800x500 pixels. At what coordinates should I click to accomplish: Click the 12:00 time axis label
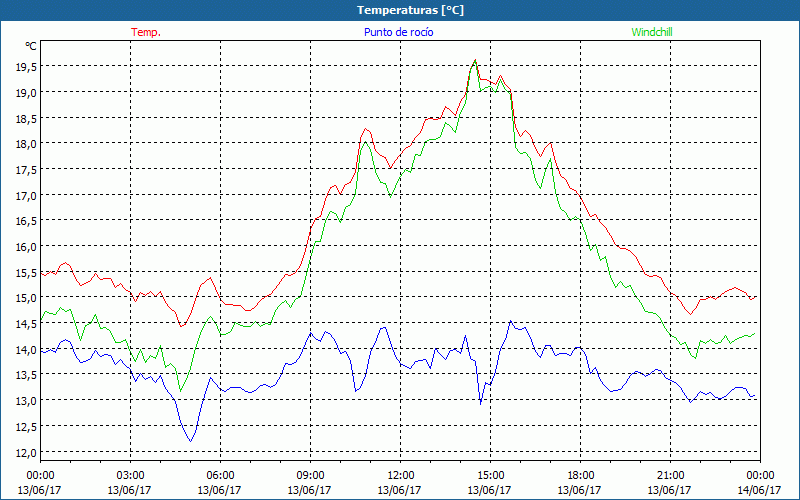coord(401,476)
